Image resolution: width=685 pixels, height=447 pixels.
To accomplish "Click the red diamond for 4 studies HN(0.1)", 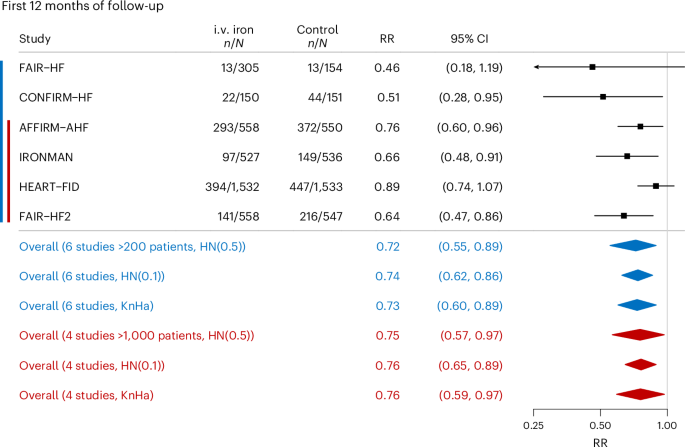I will [x=641, y=365].
